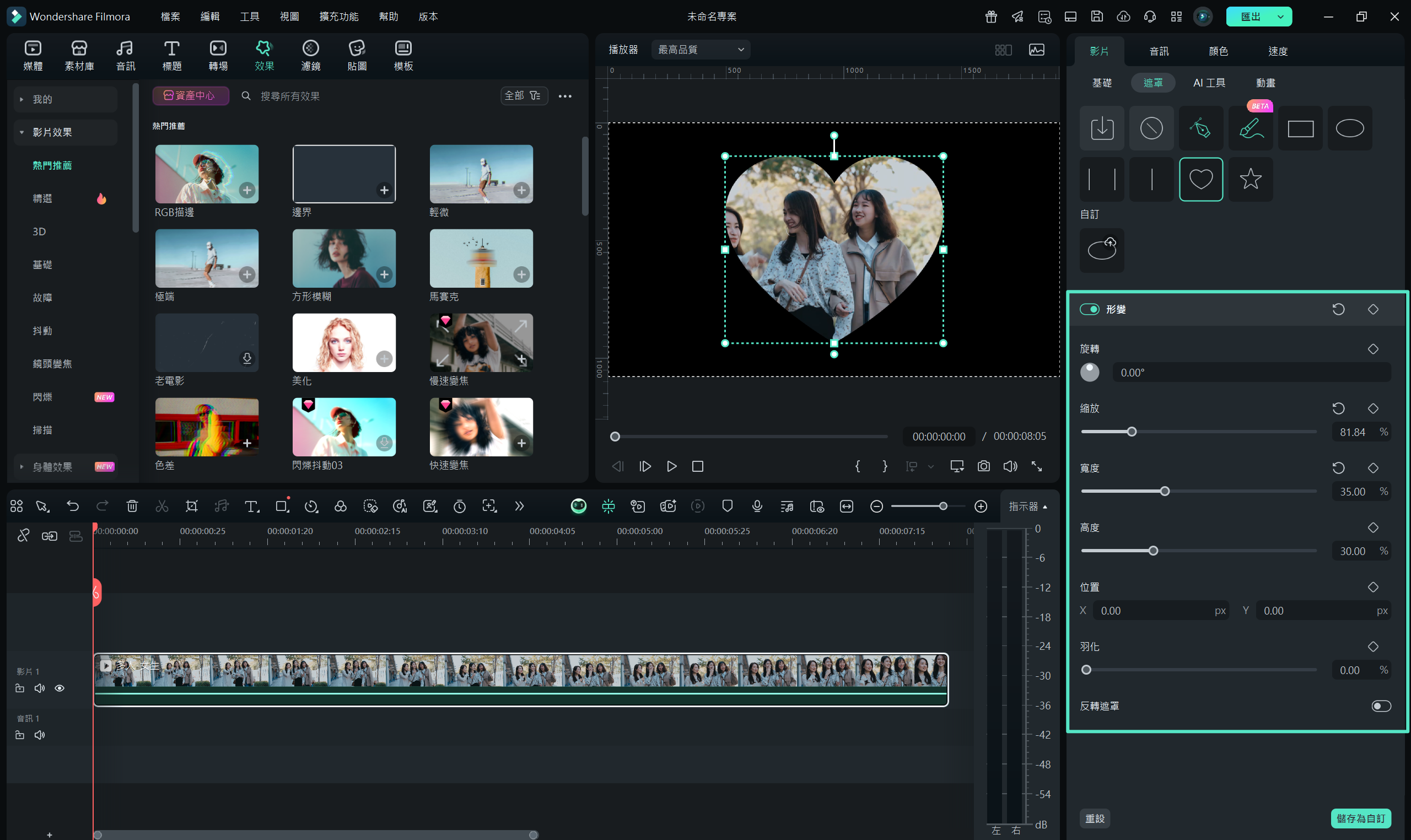The image size is (1411, 840).
Task: Enable the 反轉遮罩 invert mask toggle
Action: (1381, 706)
